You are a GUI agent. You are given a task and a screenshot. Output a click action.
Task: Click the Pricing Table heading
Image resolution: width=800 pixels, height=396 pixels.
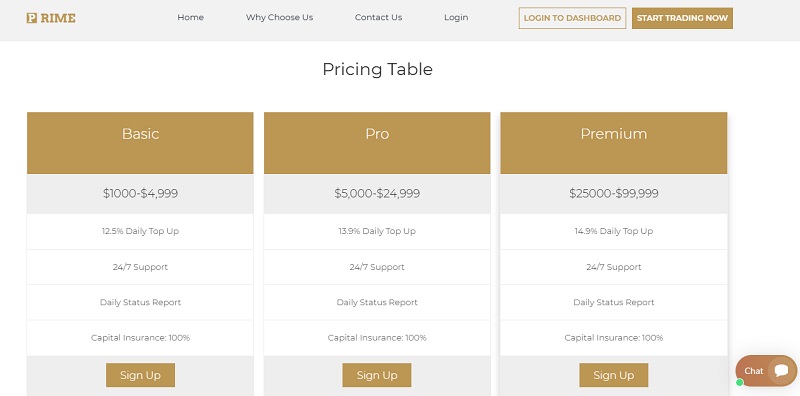378,69
